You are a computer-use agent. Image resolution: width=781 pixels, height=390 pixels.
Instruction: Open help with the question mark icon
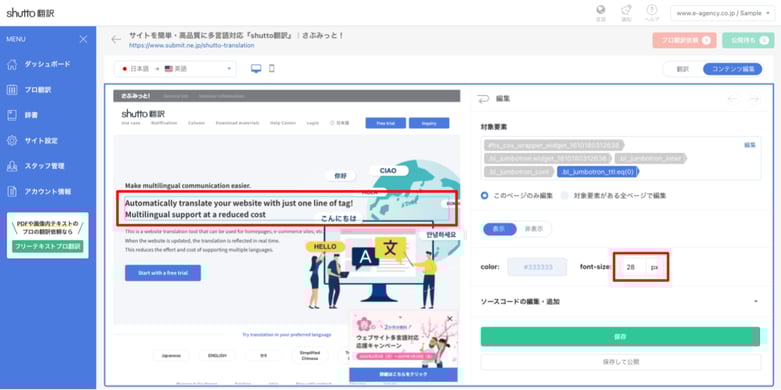point(651,10)
